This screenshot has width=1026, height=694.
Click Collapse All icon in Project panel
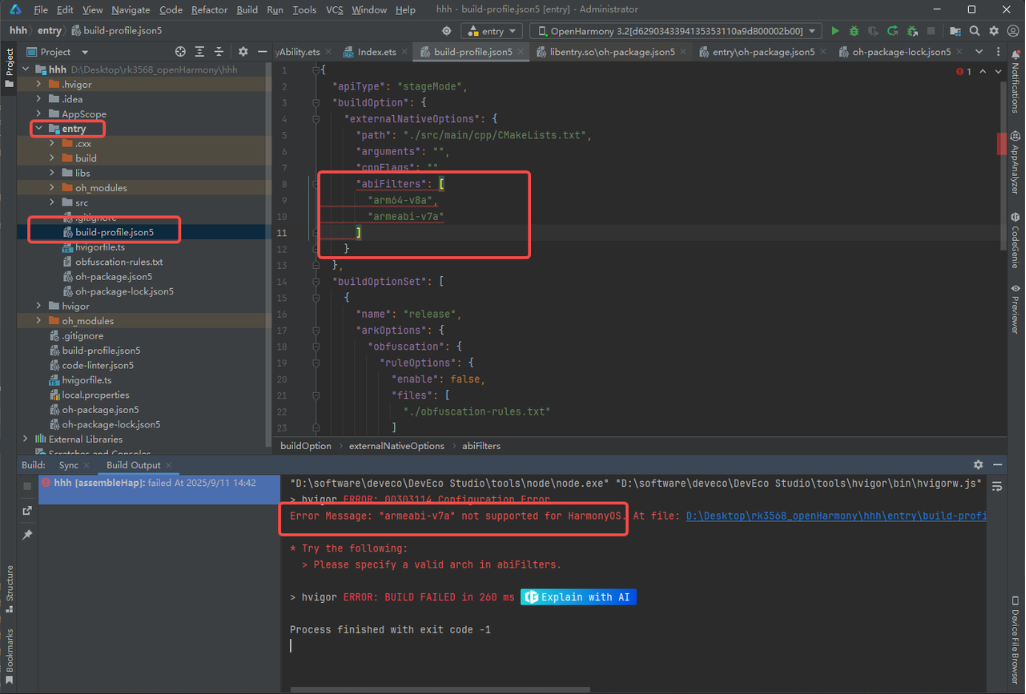[x=218, y=51]
